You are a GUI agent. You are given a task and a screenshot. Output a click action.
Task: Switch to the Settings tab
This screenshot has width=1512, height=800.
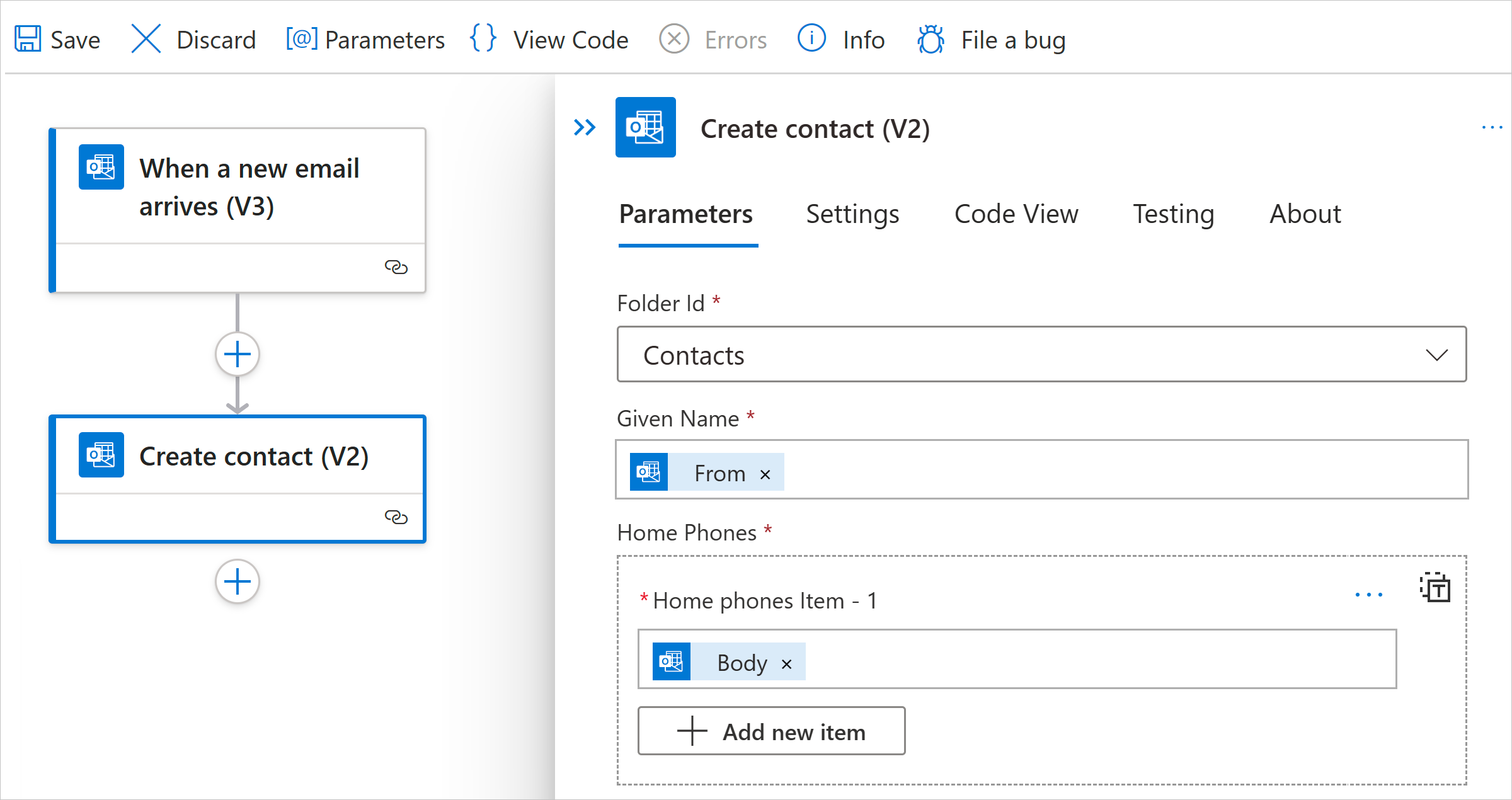click(852, 214)
